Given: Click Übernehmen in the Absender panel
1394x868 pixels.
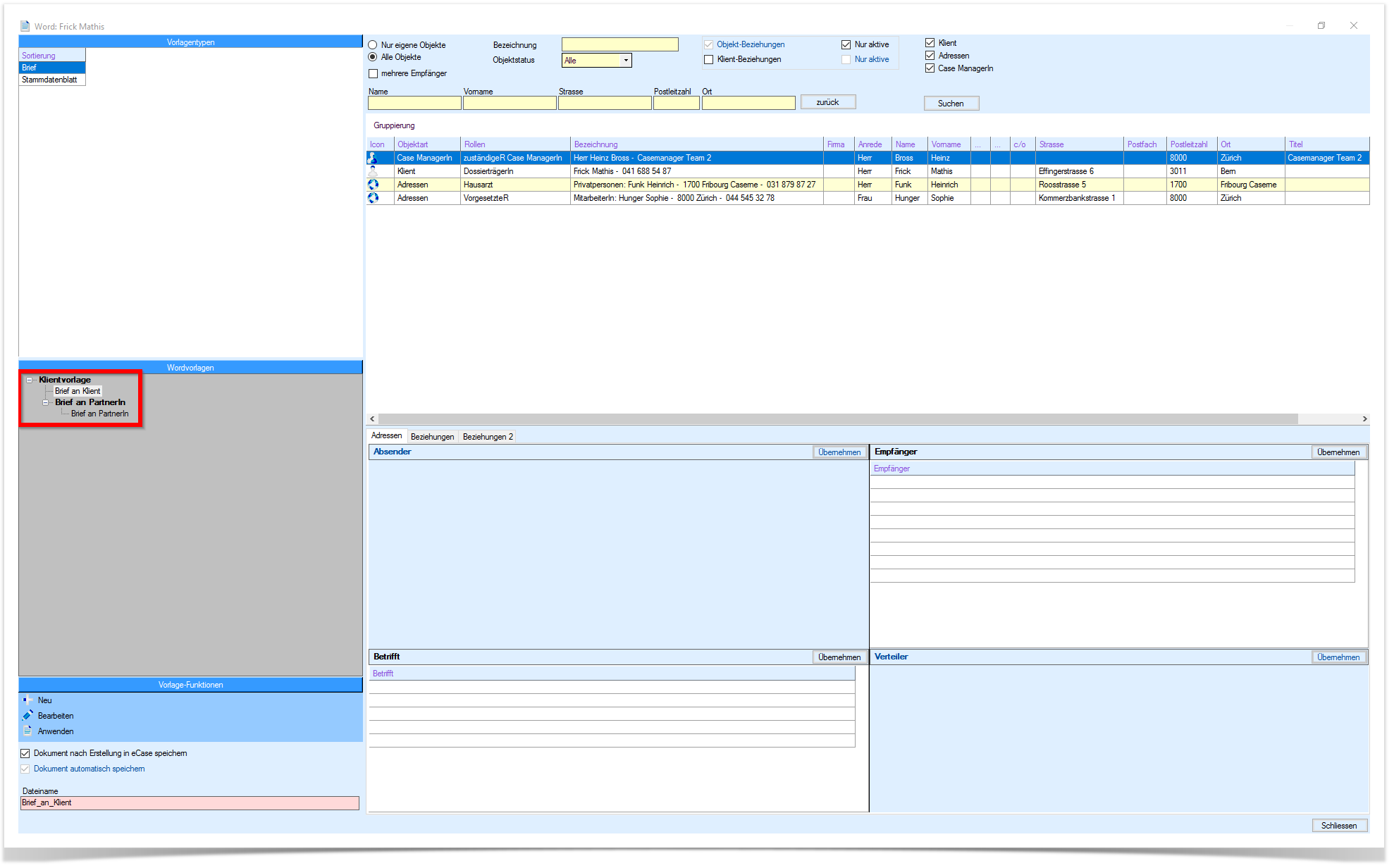Looking at the screenshot, I should (x=839, y=452).
